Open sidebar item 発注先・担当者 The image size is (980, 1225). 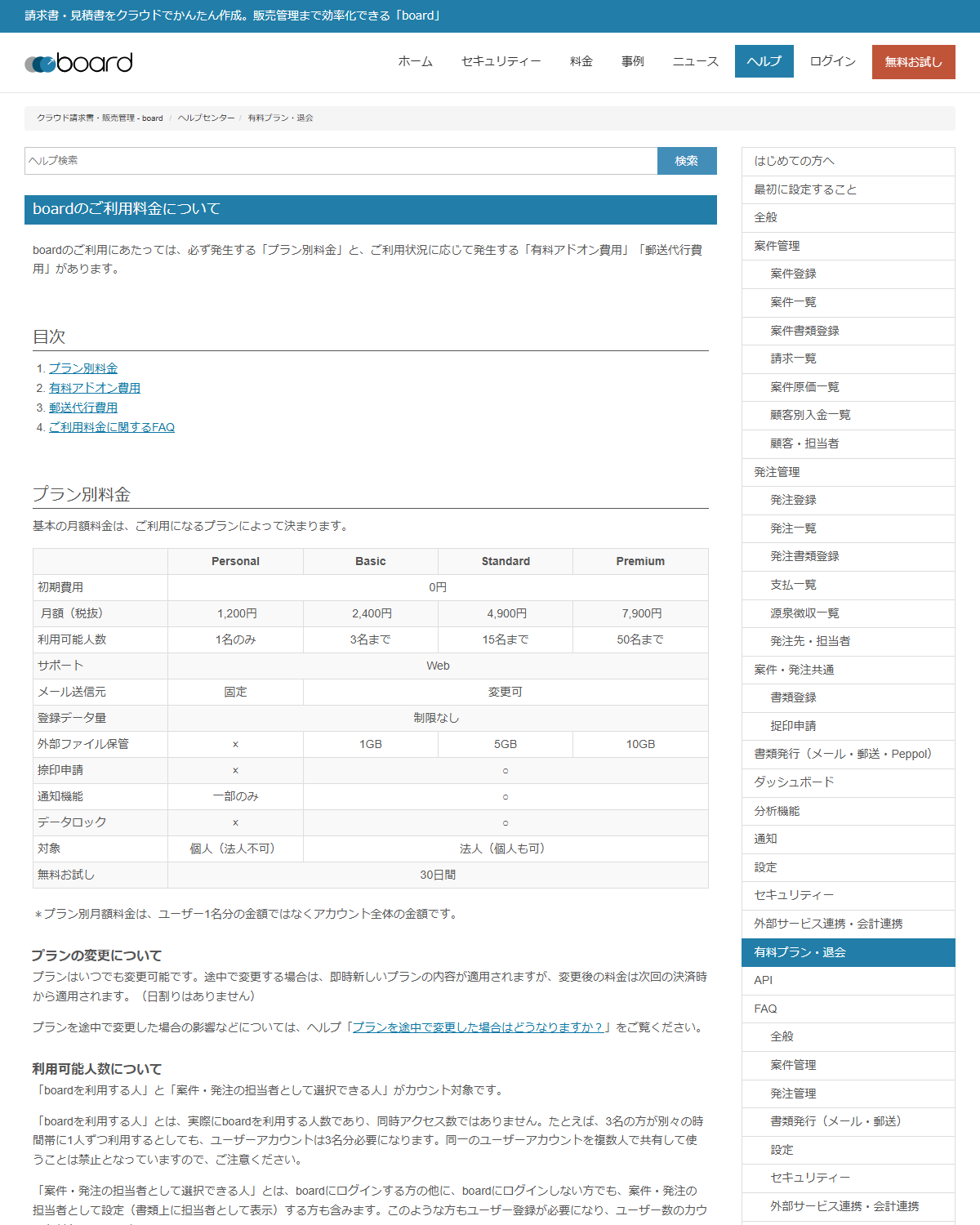[x=848, y=641]
